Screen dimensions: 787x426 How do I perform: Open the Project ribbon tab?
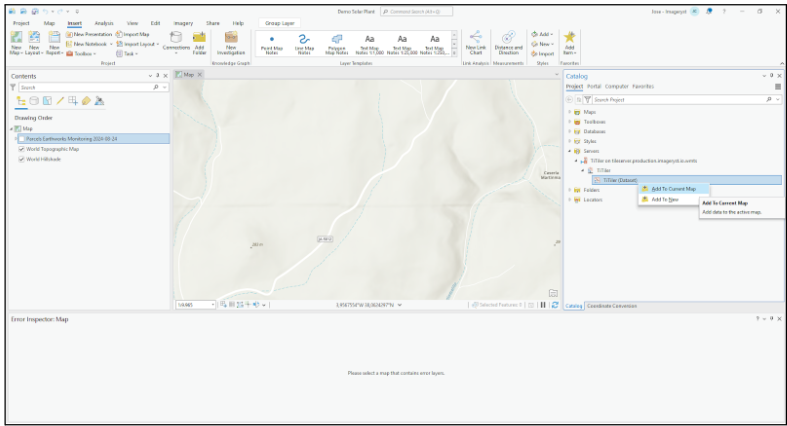[x=21, y=23]
